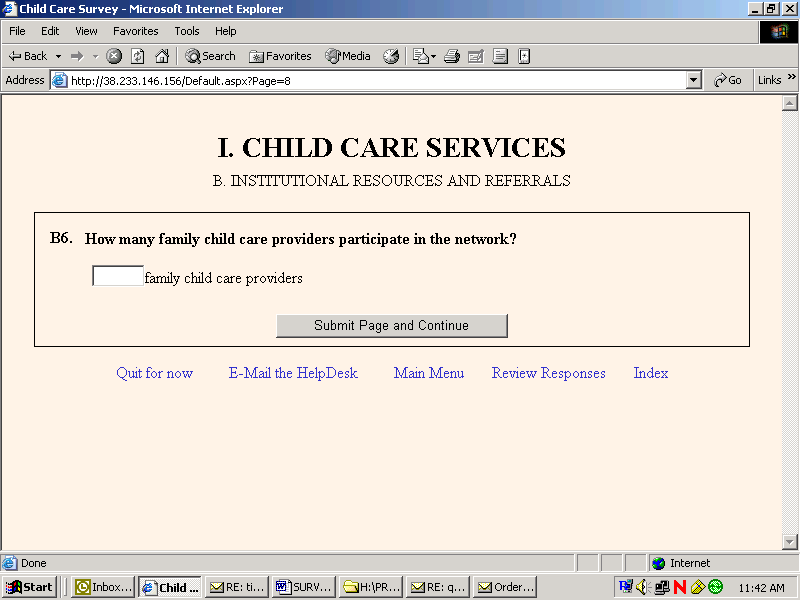Screen dimensions: 800x600
Task: Click the Internet zone status indicator
Action: pos(681,563)
